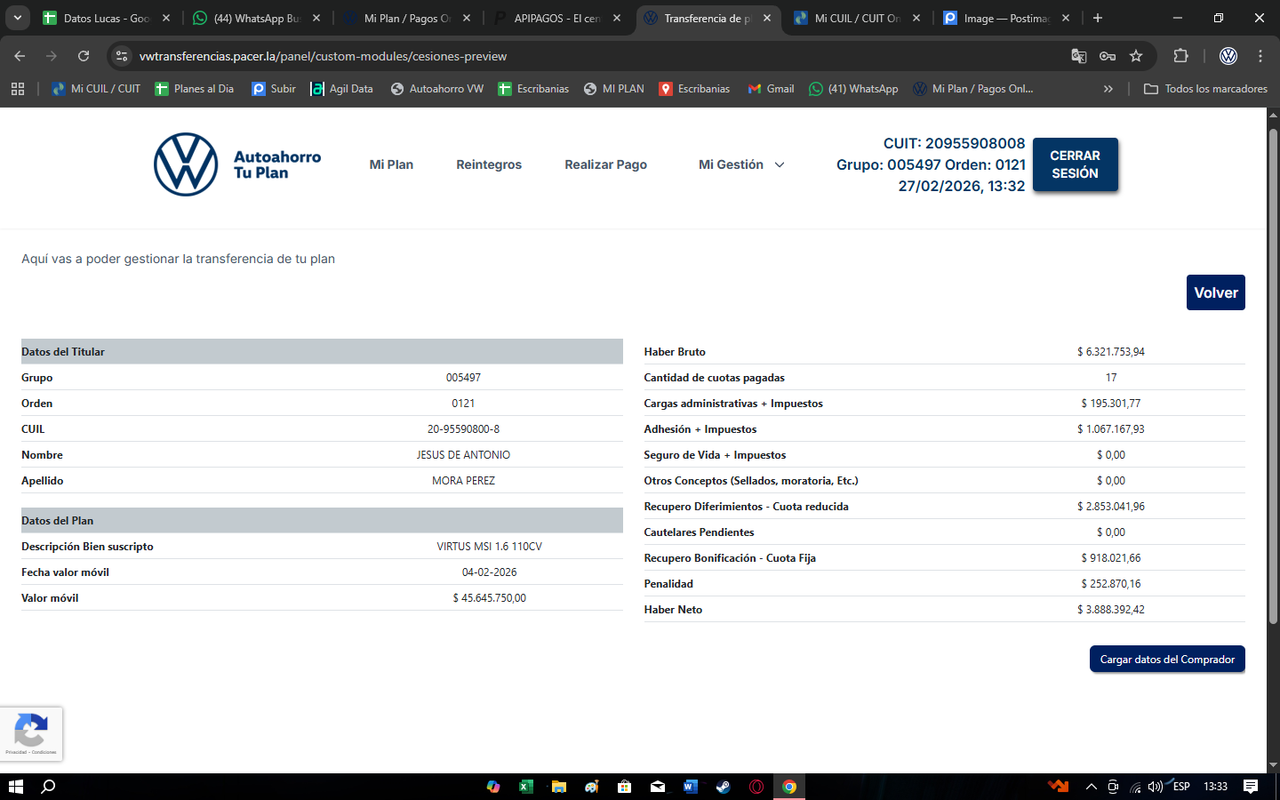Viewport: 1280px width, 800px height.
Task: Show more bookmarks with the chevron
Action: (x=1108, y=88)
